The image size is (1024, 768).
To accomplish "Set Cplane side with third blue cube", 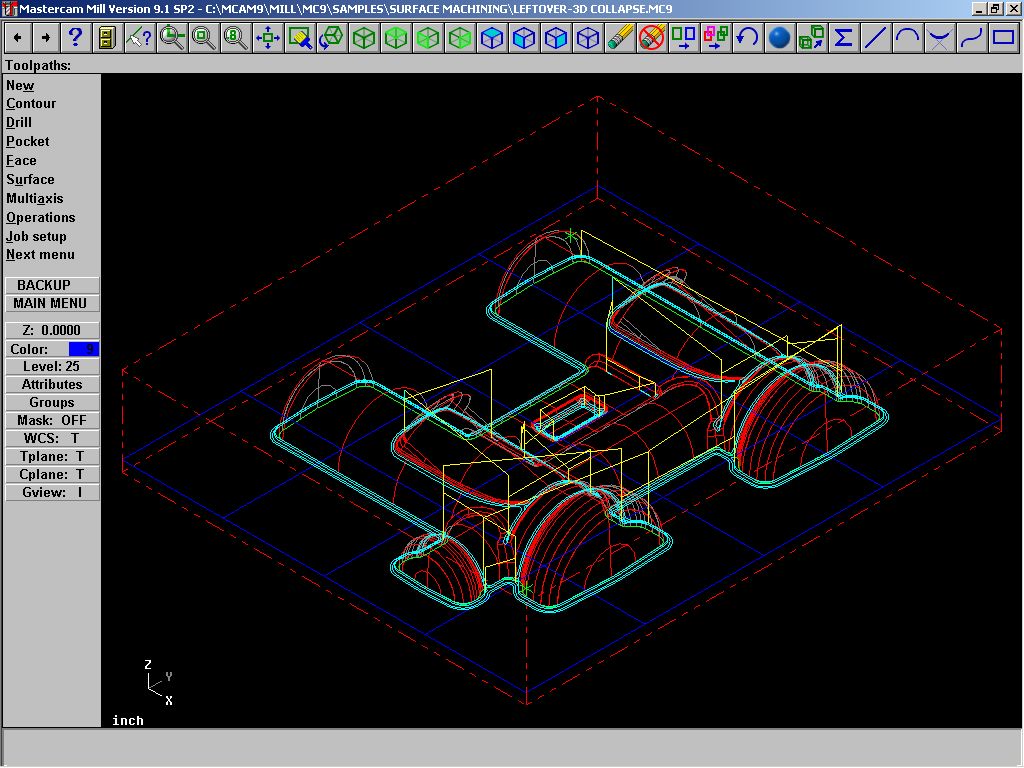I will click(x=556, y=38).
